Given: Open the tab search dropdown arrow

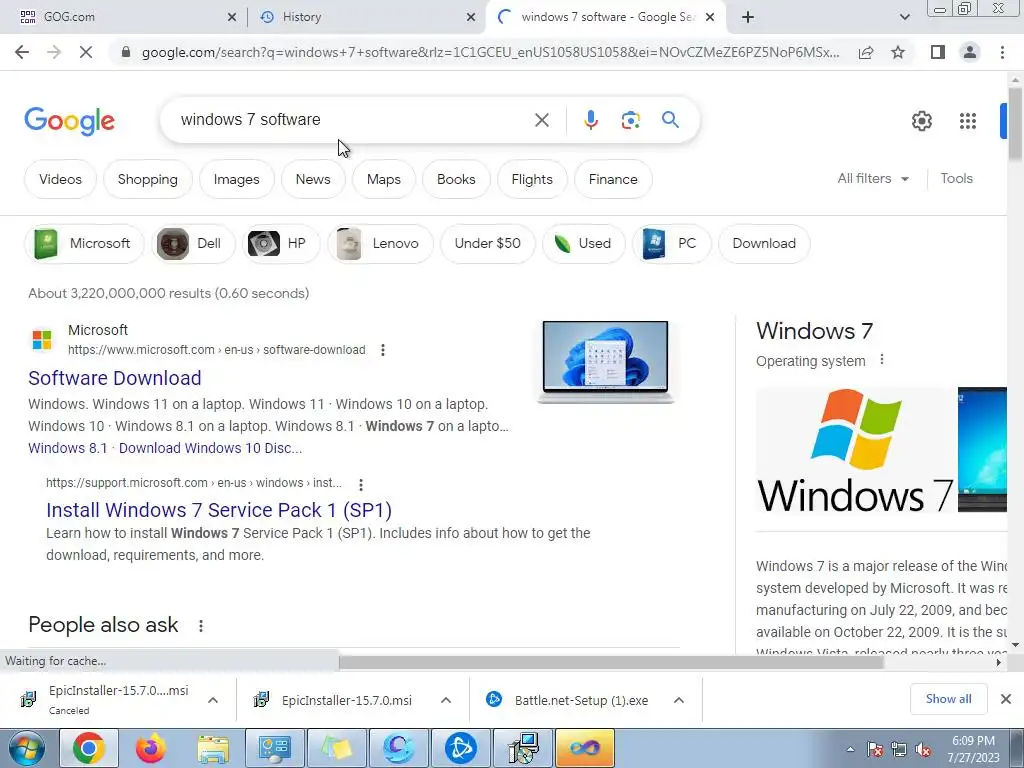Looking at the screenshot, I should point(904,17).
